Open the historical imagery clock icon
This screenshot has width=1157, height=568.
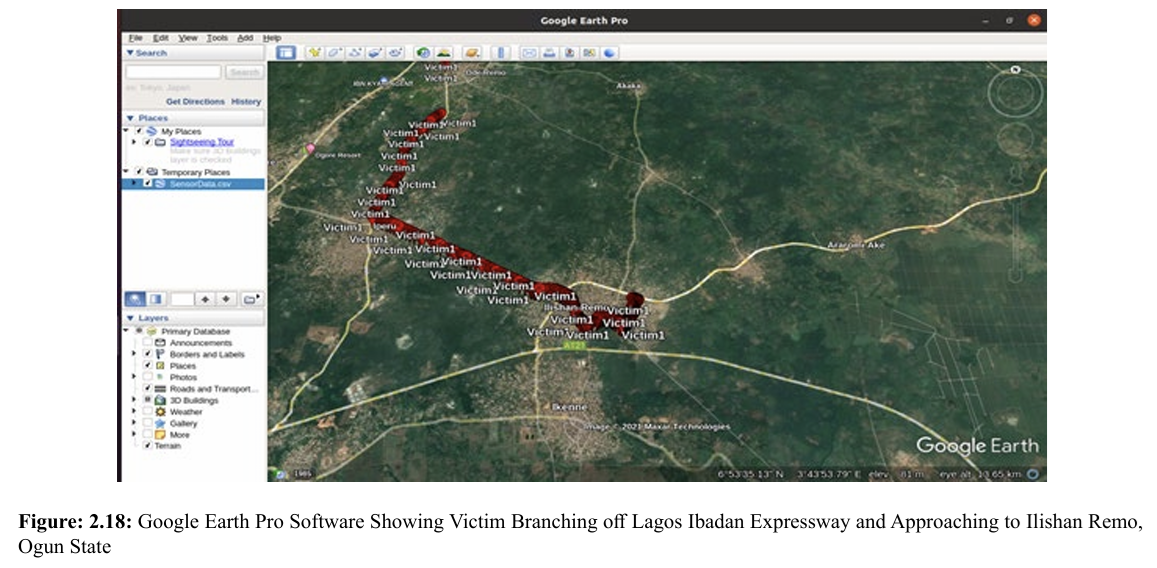[423, 52]
